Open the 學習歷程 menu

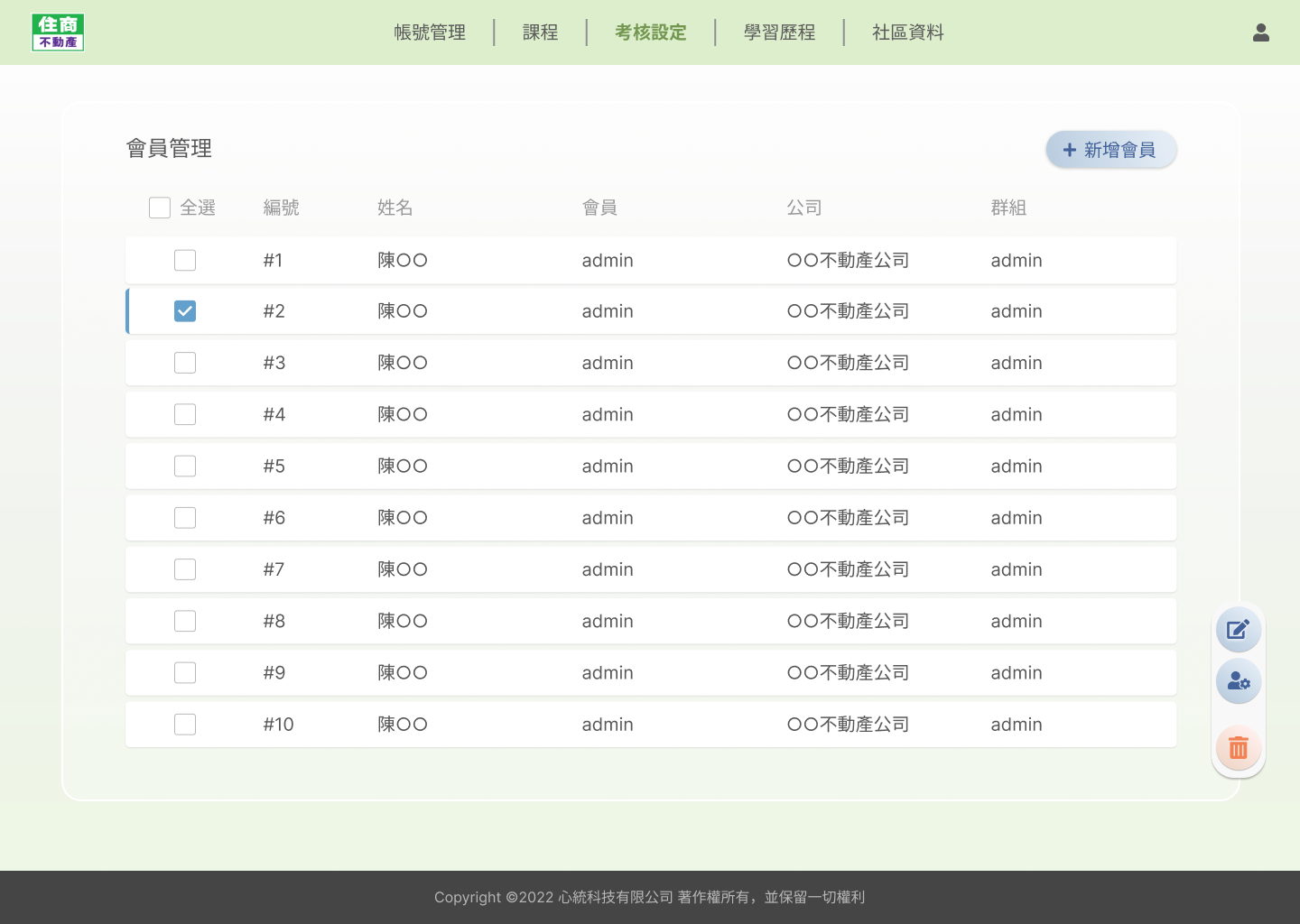click(x=779, y=32)
